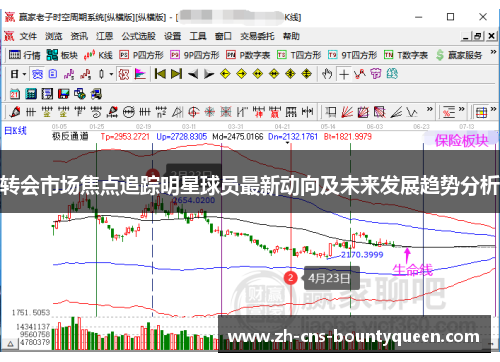Minimize the inner child window
500x362 pixels.
click(466, 36)
